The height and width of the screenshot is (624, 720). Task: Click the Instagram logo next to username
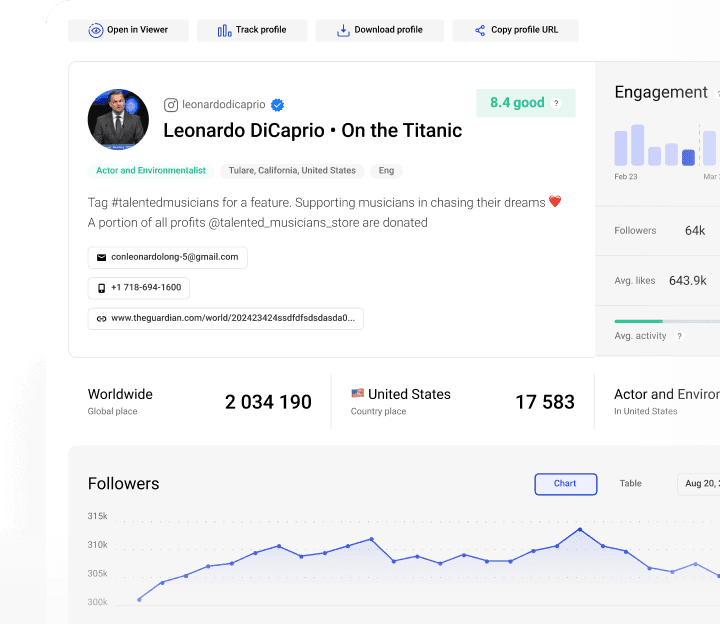pyautogui.click(x=171, y=105)
